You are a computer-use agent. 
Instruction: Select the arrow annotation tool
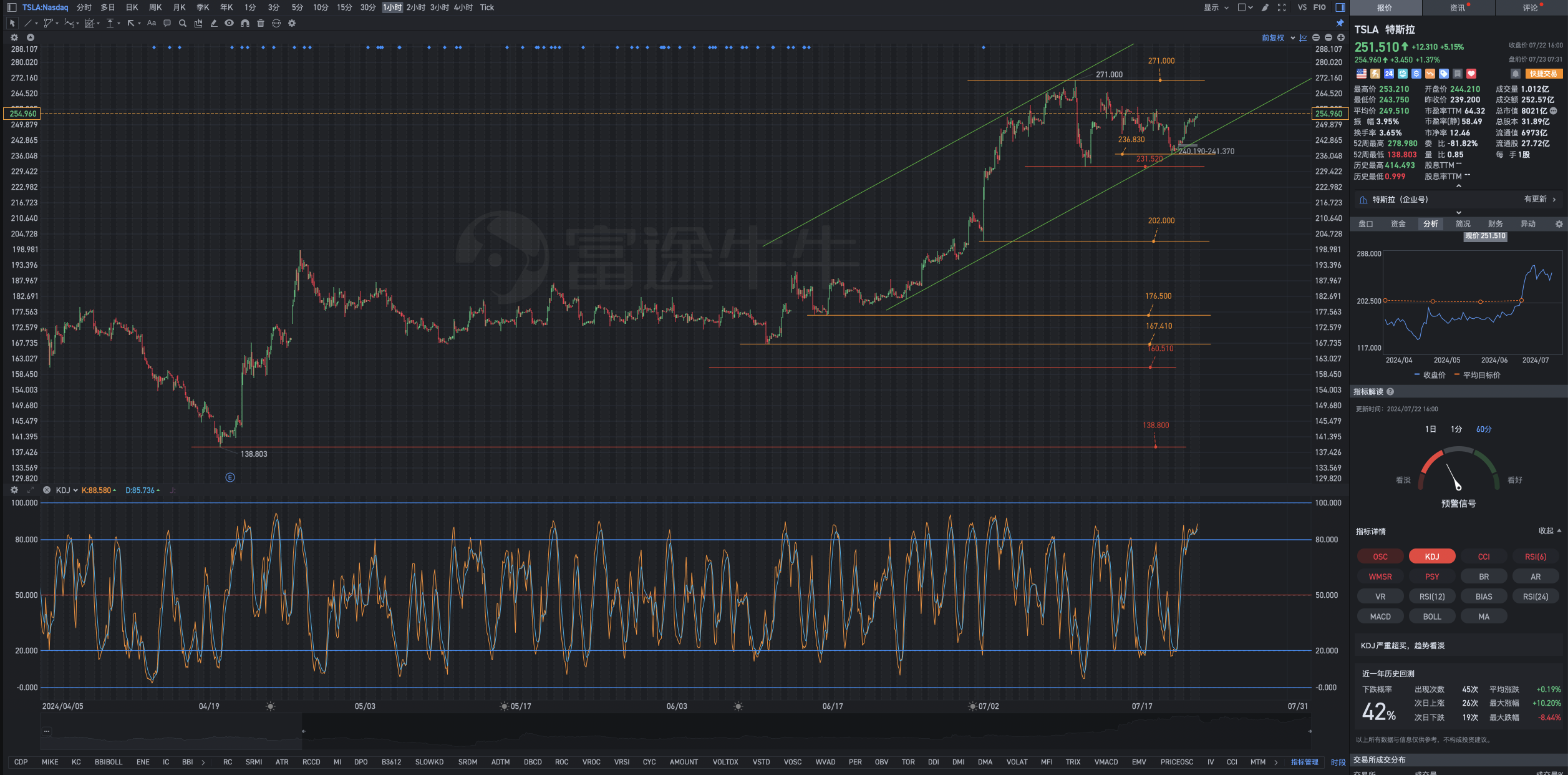coord(131,23)
